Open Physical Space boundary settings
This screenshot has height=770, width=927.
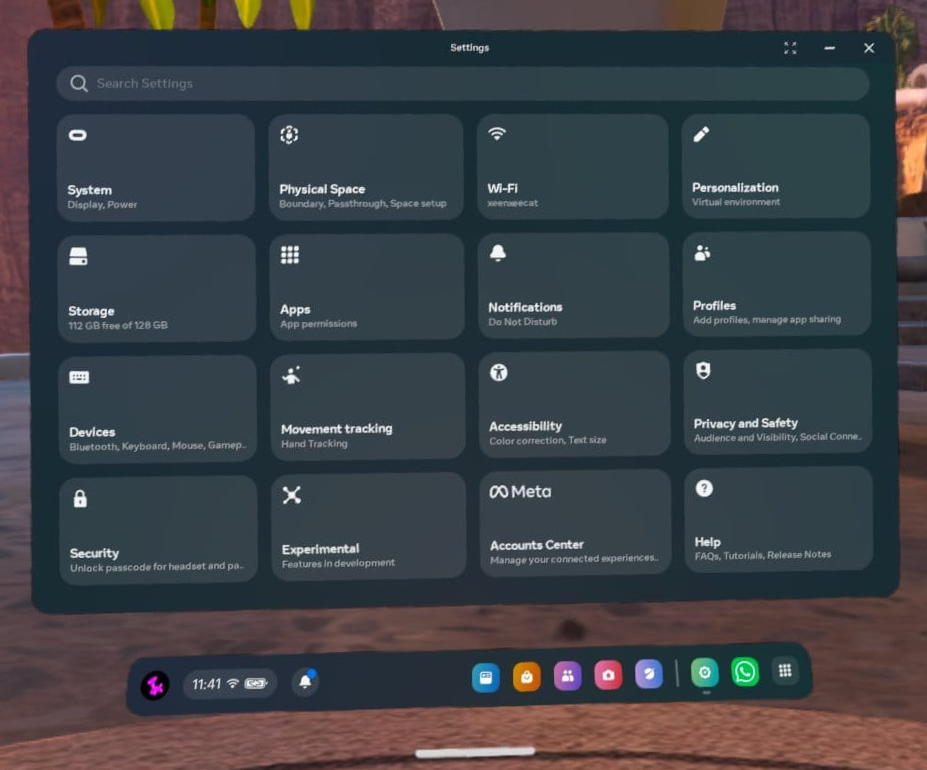pyautogui.click(x=365, y=167)
